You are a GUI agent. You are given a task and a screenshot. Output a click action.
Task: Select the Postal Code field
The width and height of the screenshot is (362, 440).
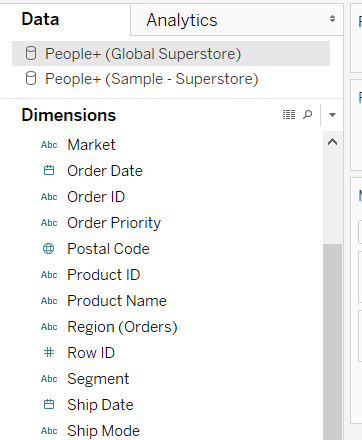click(x=108, y=249)
